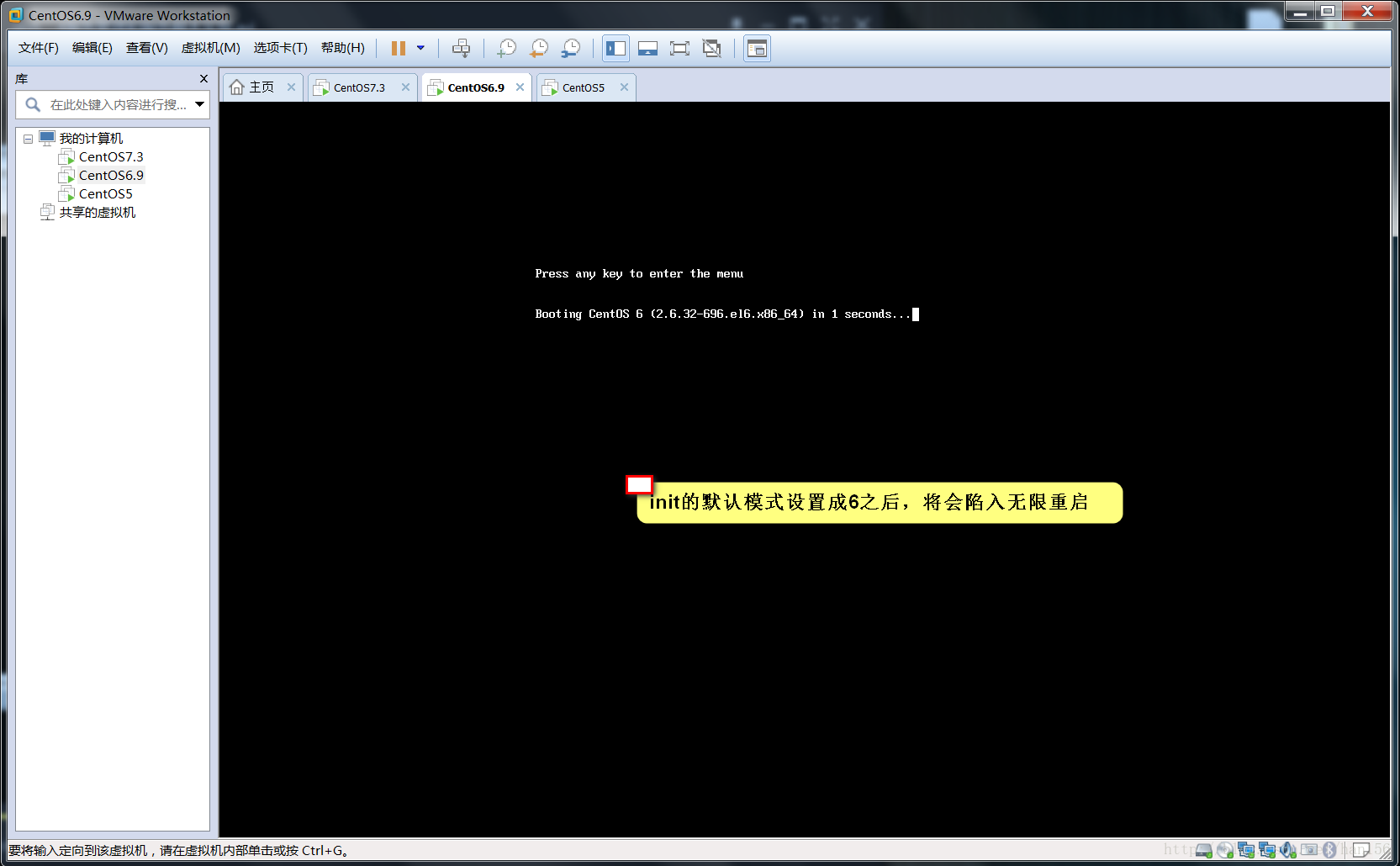Screen dimensions: 1400x866
Task: Open the 文件(F) menu
Action: coord(39,48)
